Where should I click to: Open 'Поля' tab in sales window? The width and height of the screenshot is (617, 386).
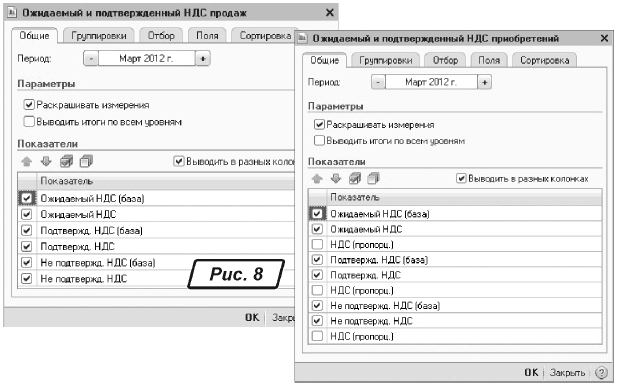(x=207, y=36)
